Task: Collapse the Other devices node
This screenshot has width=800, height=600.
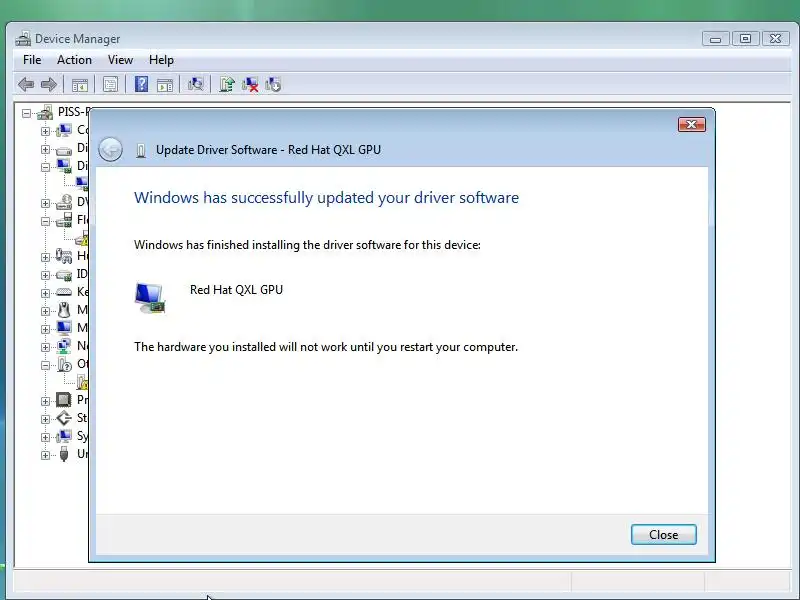Action: (45, 365)
